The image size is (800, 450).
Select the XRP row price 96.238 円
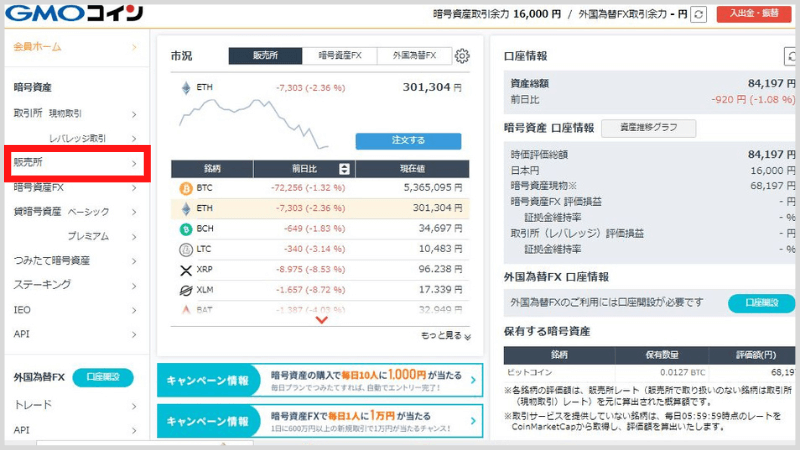(x=440, y=269)
